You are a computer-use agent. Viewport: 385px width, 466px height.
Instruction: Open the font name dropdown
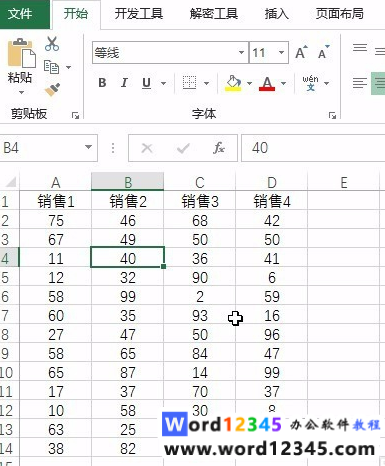coord(241,52)
